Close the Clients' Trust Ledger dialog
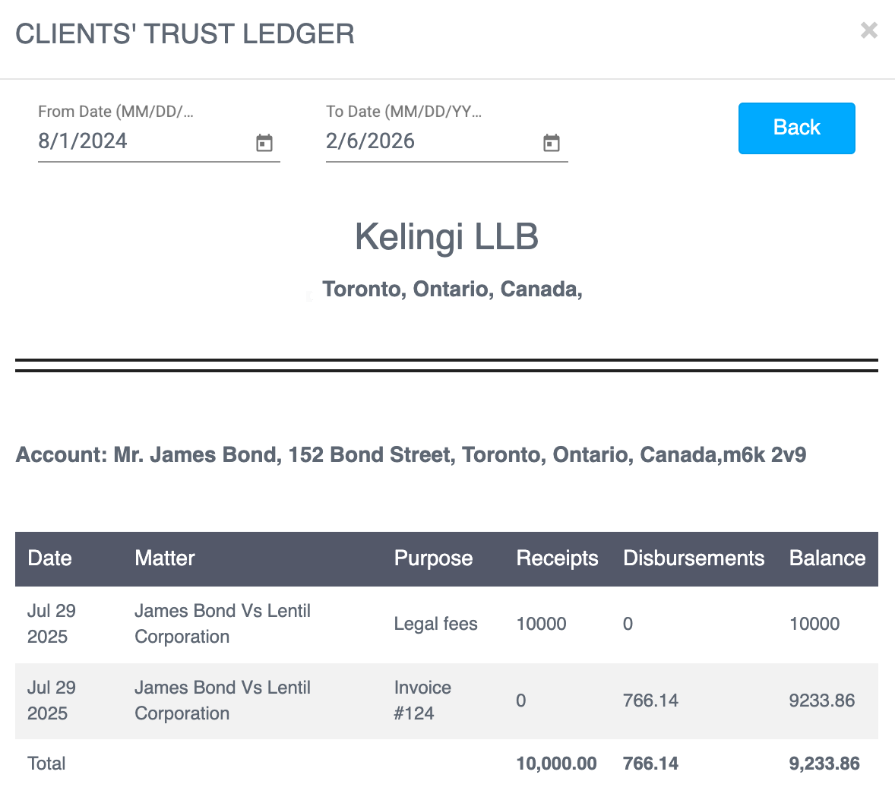Viewport: 895px width, 812px height. tap(869, 31)
